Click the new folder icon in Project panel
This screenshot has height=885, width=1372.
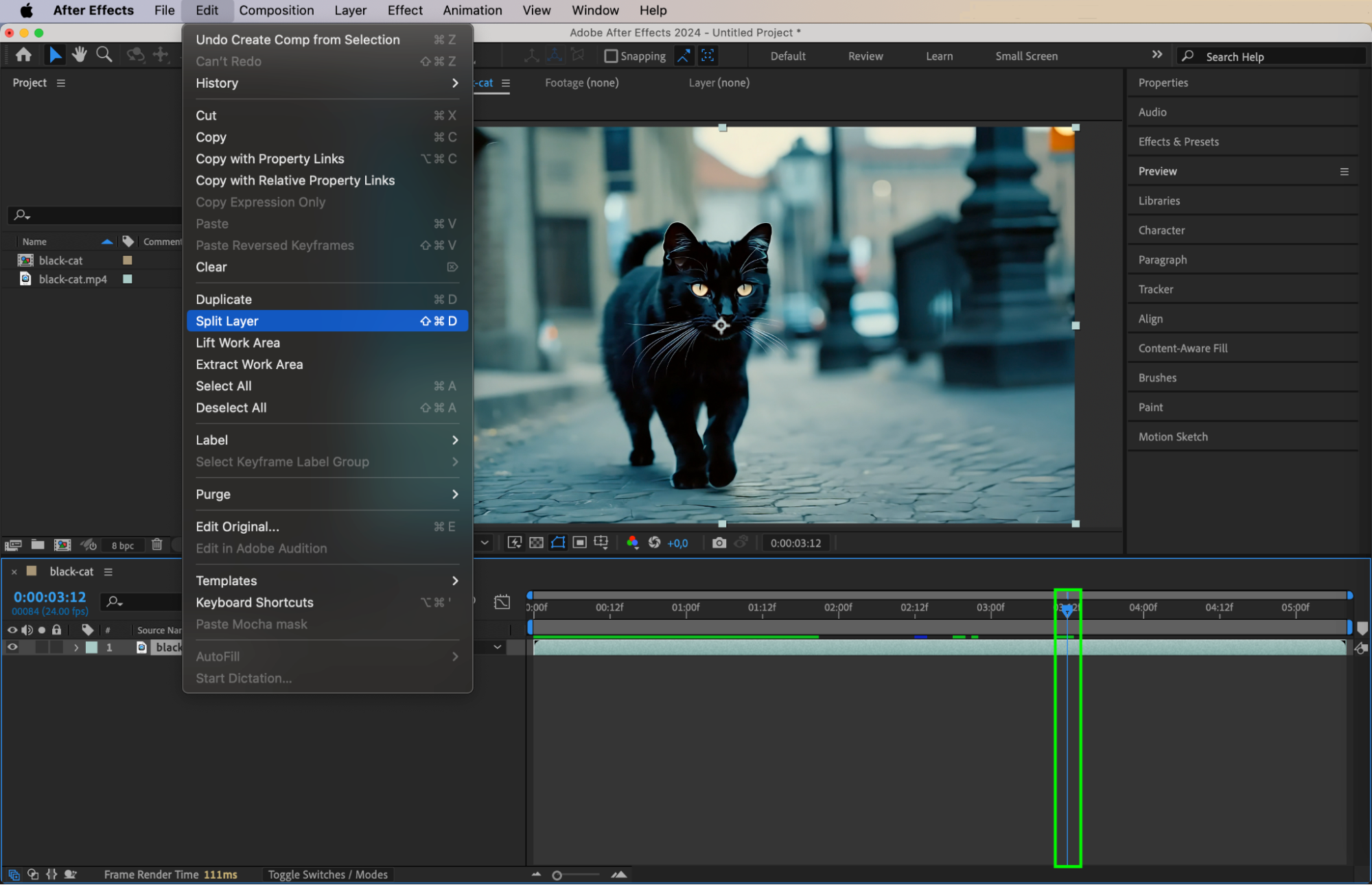point(38,545)
